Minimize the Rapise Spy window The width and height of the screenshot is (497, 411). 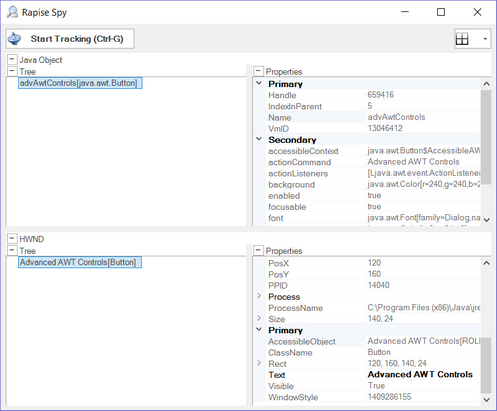405,12
